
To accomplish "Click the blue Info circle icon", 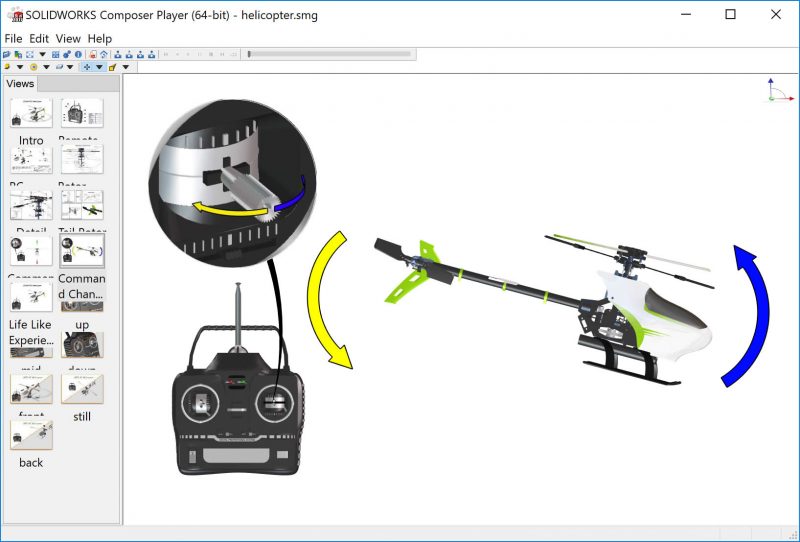I will [78, 55].
